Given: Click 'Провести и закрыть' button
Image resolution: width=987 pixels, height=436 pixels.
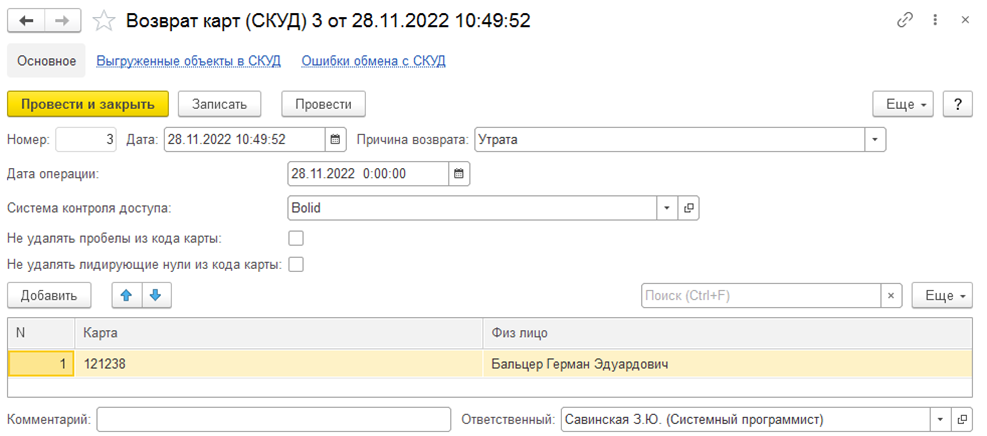Looking at the screenshot, I should (x=87, y=104).
